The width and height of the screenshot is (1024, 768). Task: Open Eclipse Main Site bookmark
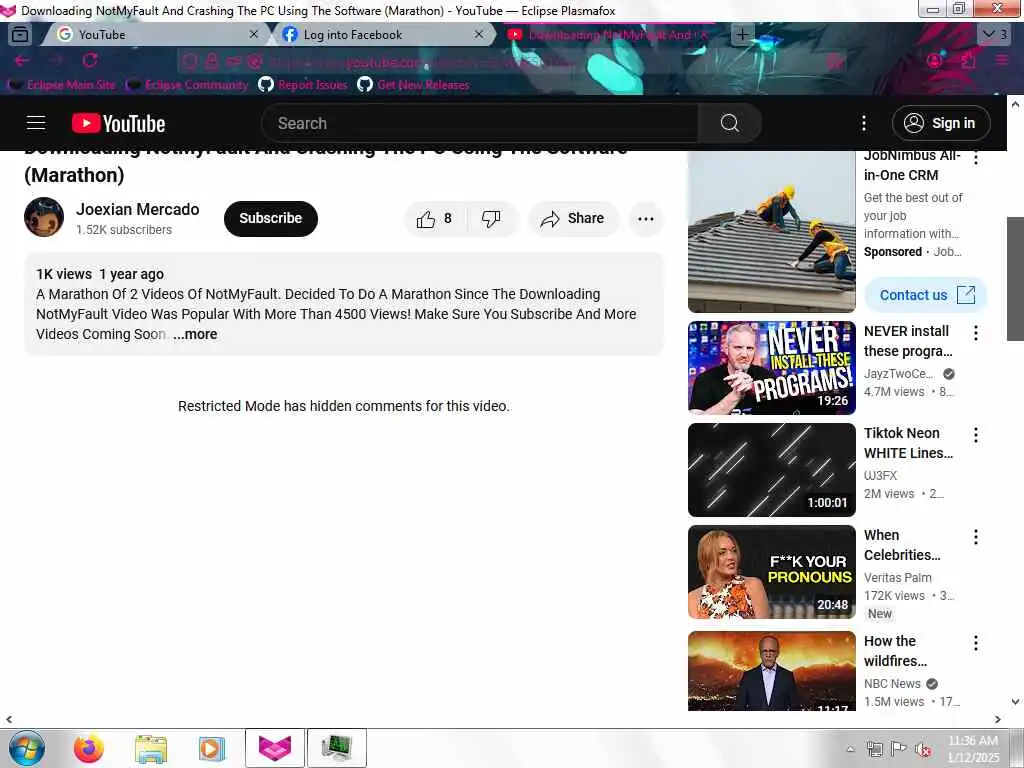63,85
